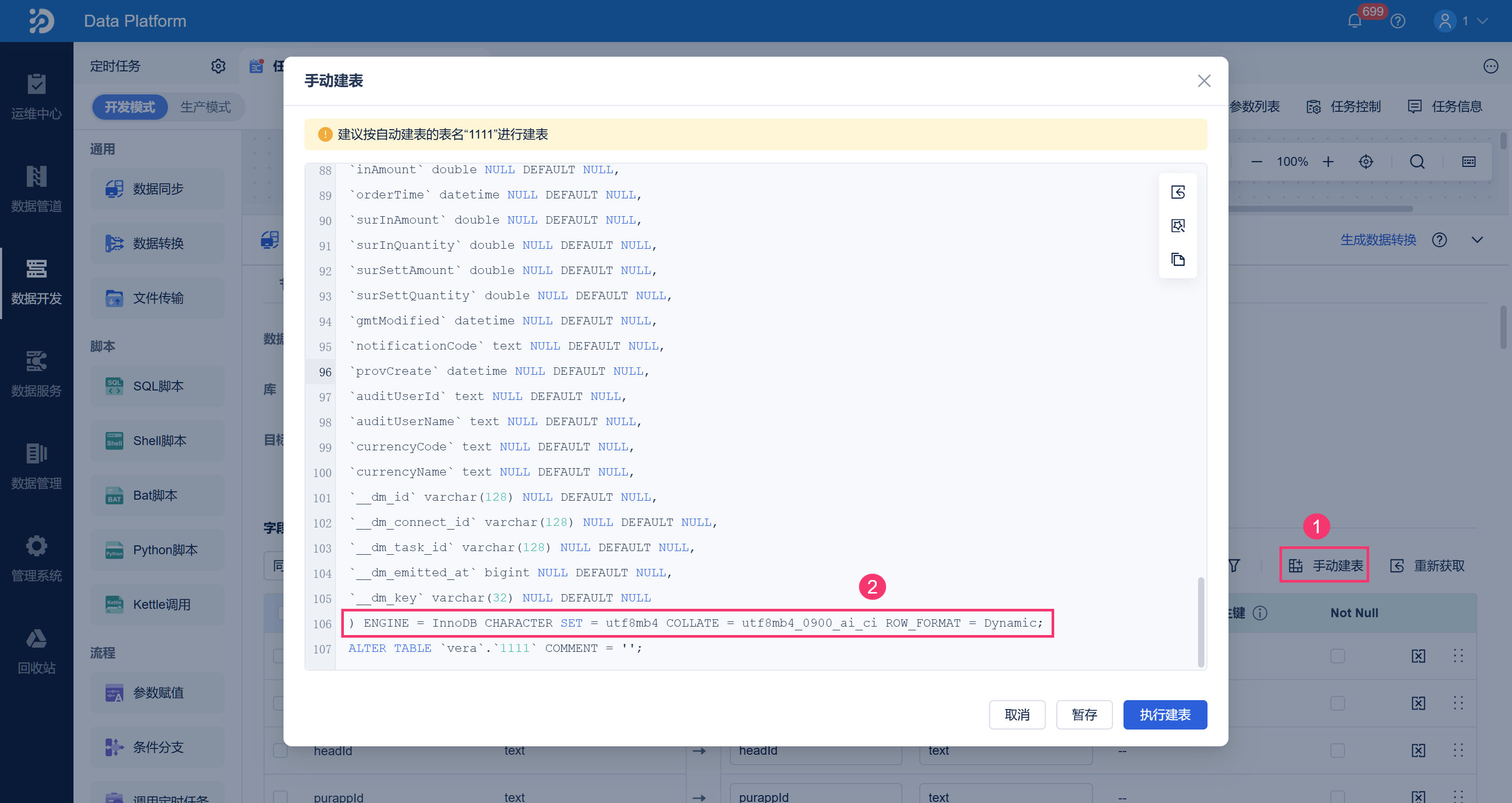Toggle the second Not Null checkbox
Image resolution: width=1512 pixels, height=803 pixels.
point(1337,703)
